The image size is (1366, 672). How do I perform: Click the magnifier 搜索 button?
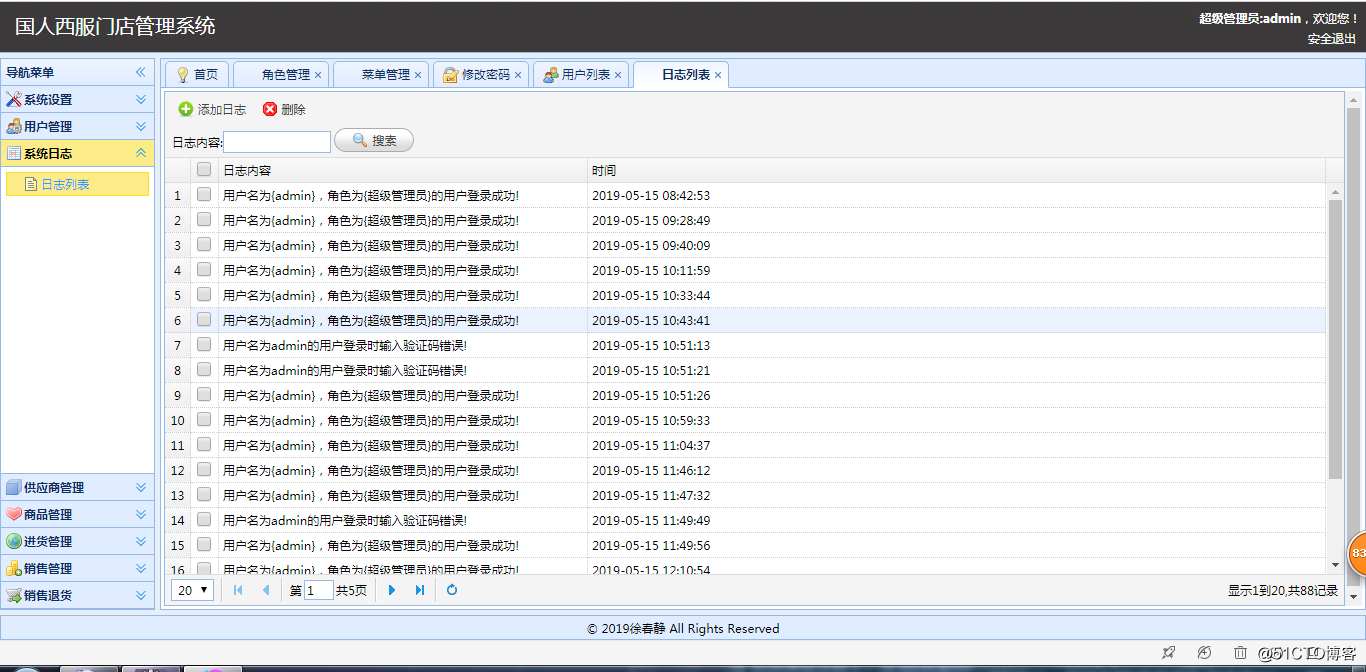374,141
